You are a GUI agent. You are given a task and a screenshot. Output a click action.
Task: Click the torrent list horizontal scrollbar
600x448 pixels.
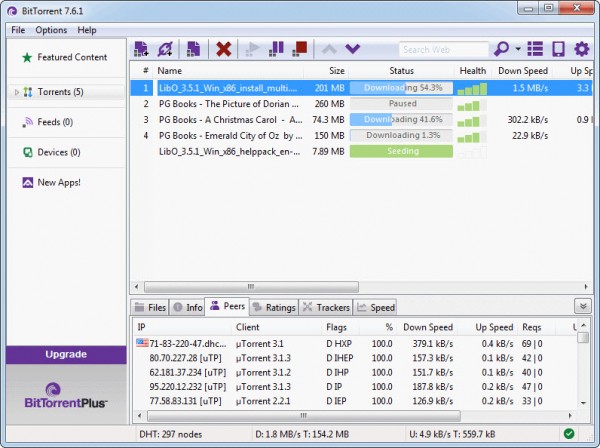point(251,287)
